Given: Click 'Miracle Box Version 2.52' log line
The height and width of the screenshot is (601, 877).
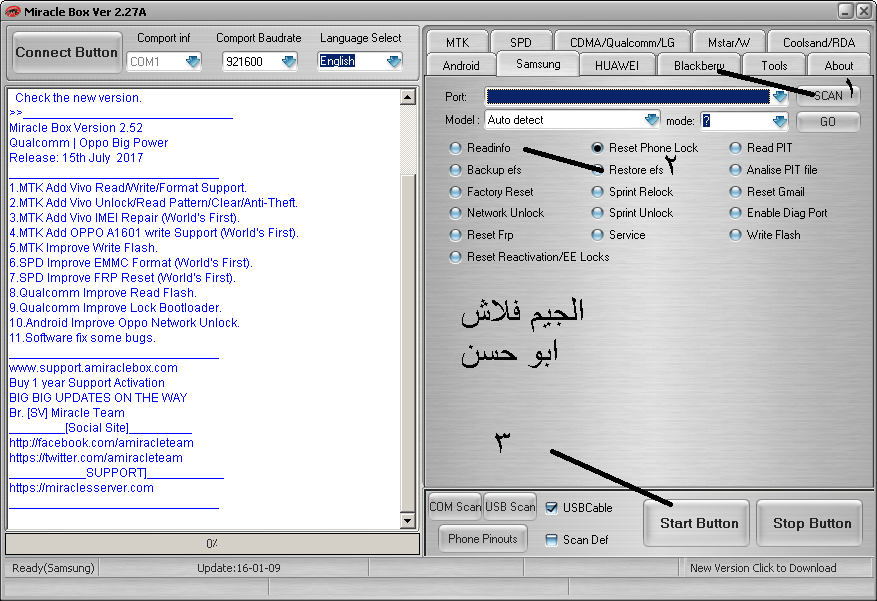Looking at the screenshot, I should 76,127.
